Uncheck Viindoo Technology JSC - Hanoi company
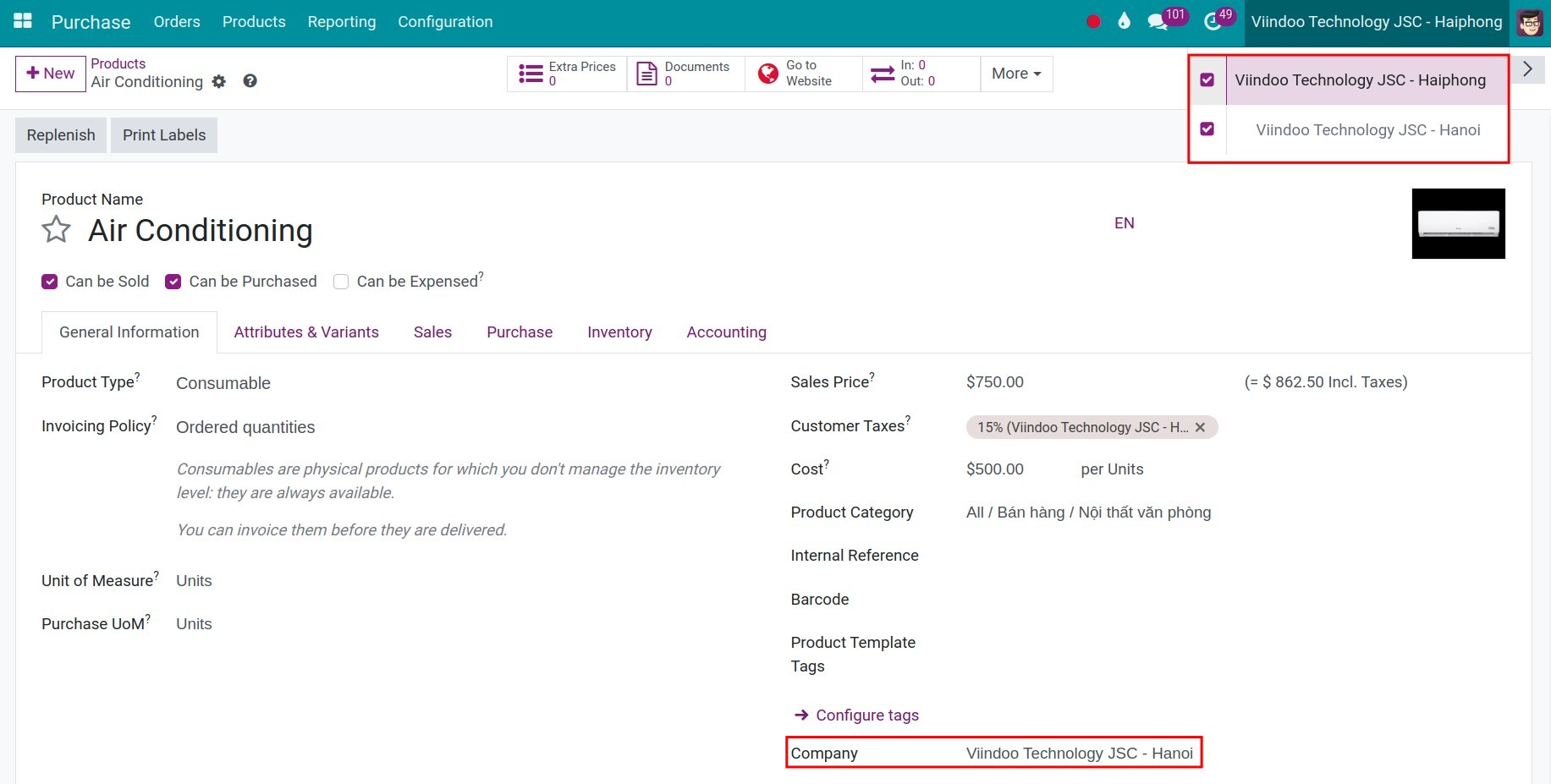1551x784 pixels. 1207,129
